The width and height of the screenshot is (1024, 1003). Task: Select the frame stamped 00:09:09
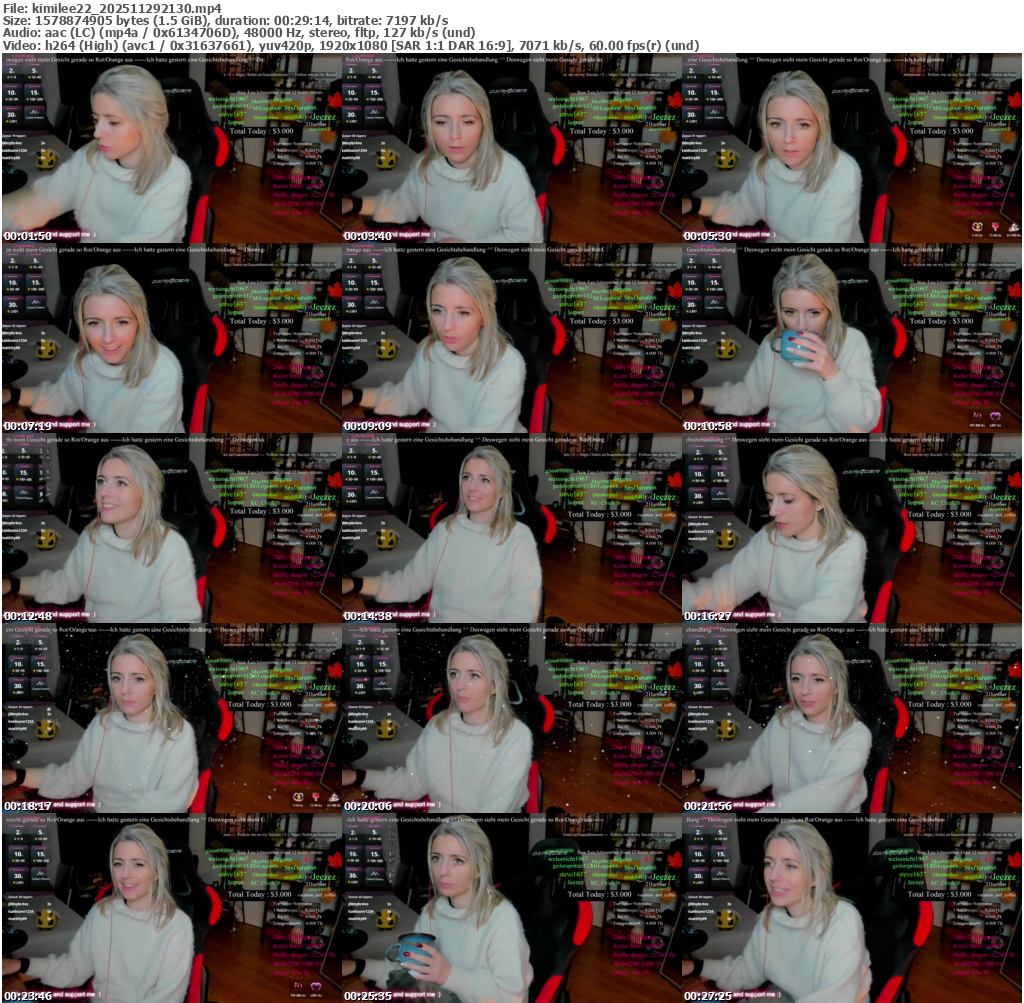pyautogui.click(x=512, y=338)
